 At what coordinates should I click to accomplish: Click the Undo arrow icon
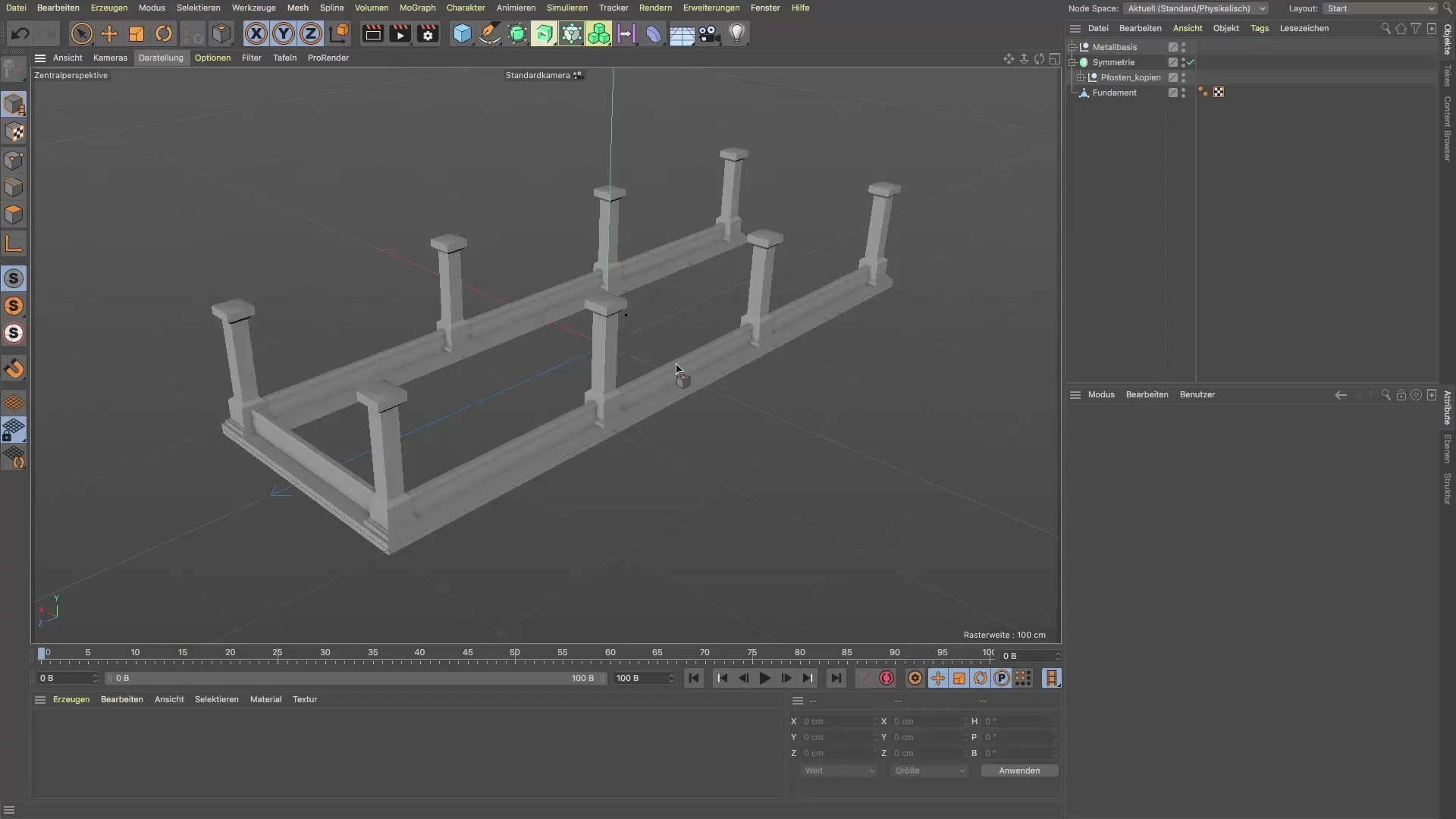(20, 33)
